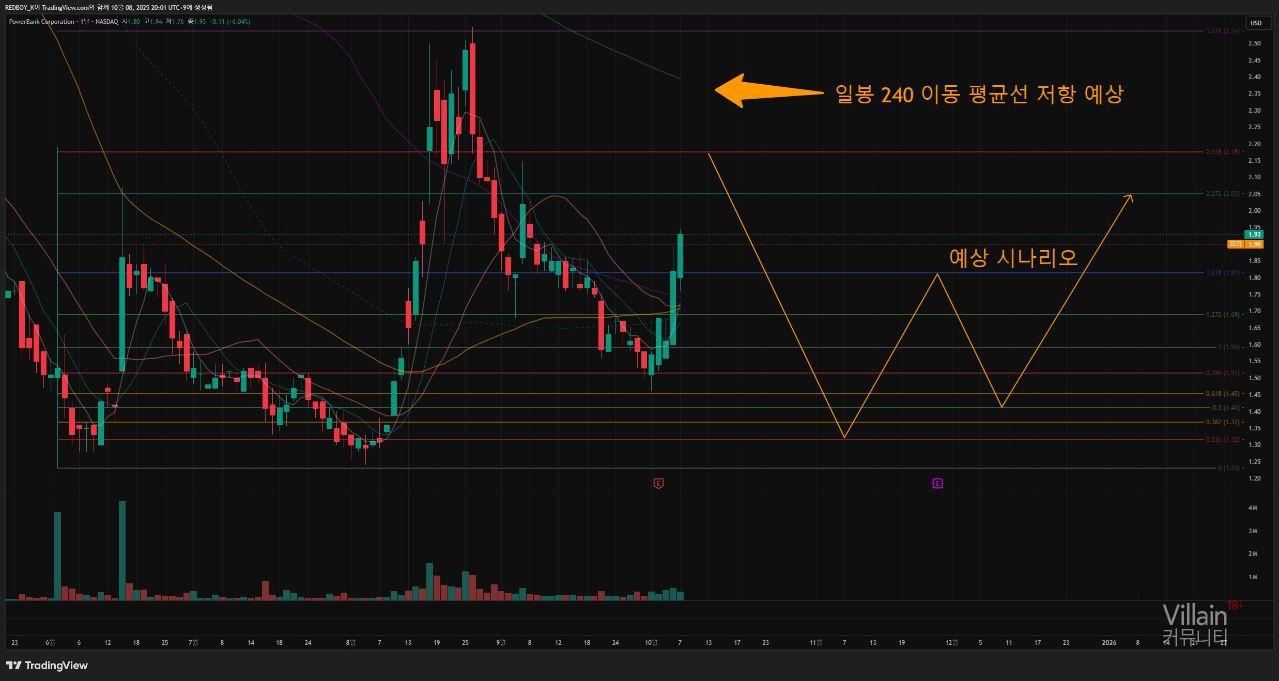
Task: Click the purple earnings marker on the timeline
Action: click(x=937, y=483)
